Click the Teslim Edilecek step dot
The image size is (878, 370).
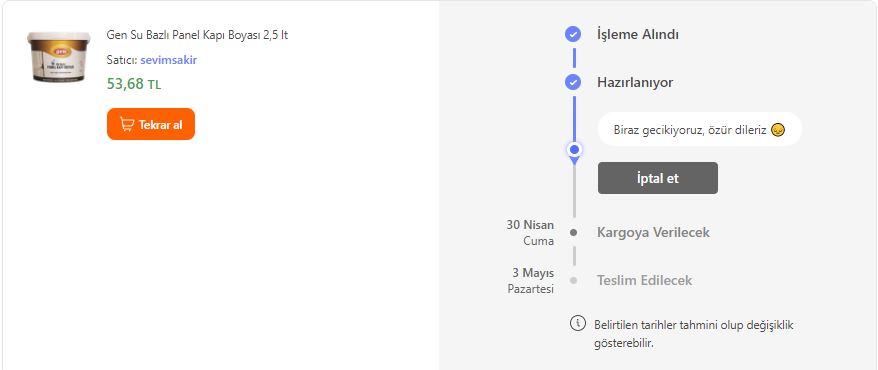point(573,280)
